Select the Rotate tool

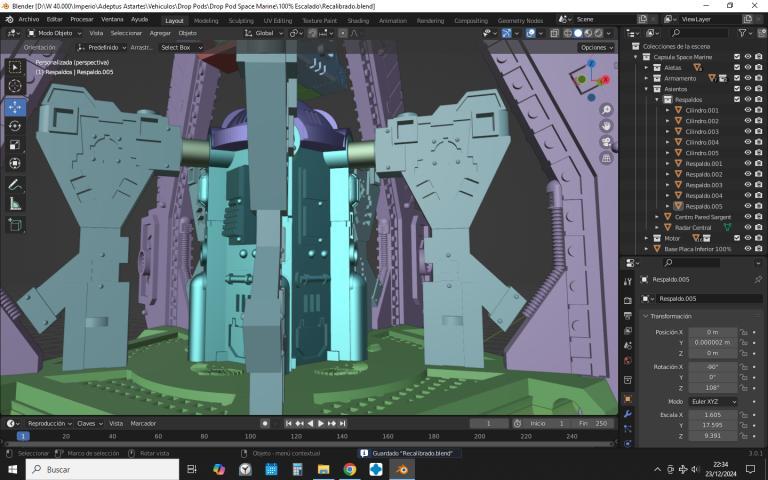(x=15, y=126)
